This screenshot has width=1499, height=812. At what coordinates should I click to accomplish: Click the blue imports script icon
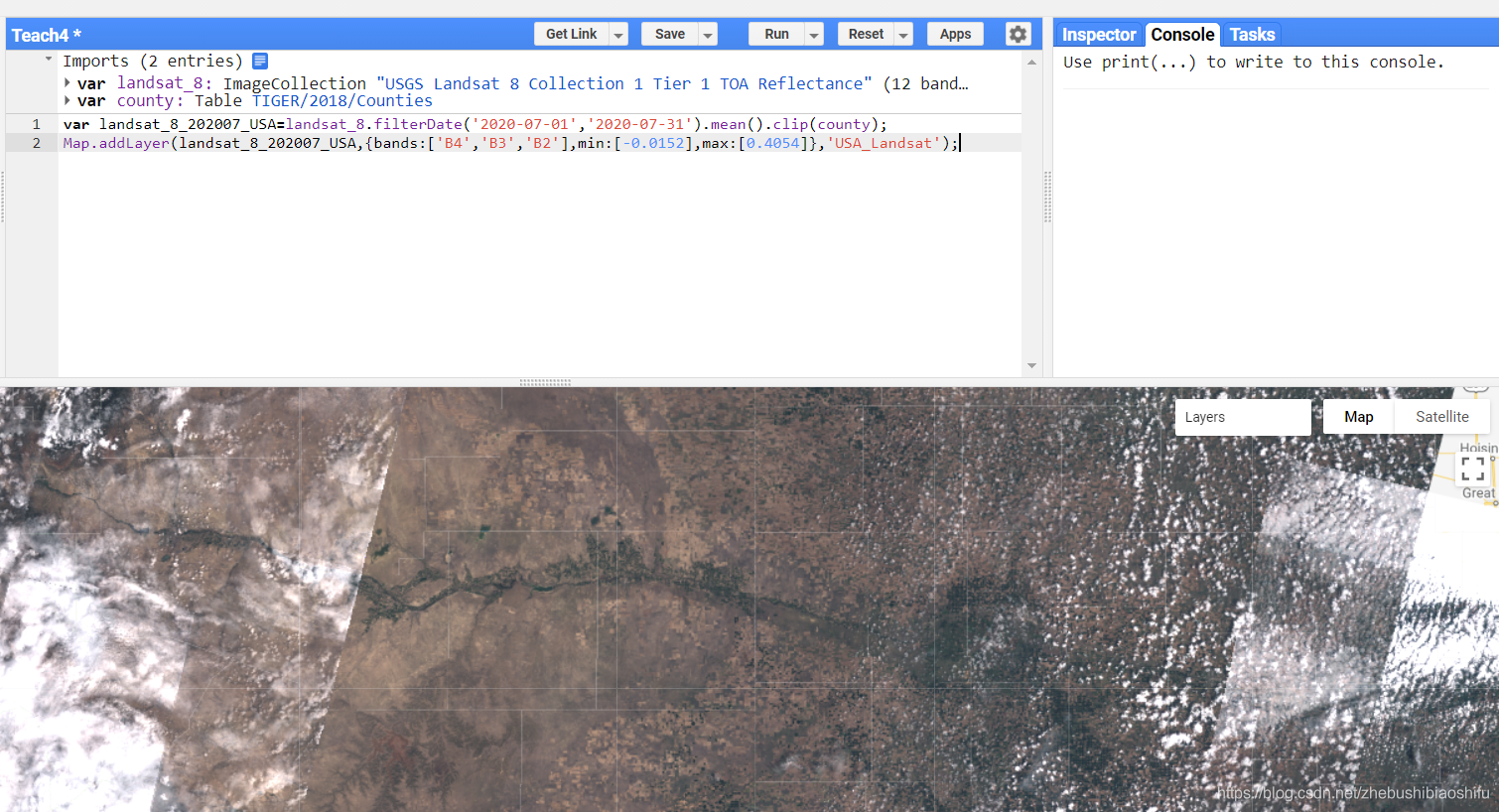point(259,60)
